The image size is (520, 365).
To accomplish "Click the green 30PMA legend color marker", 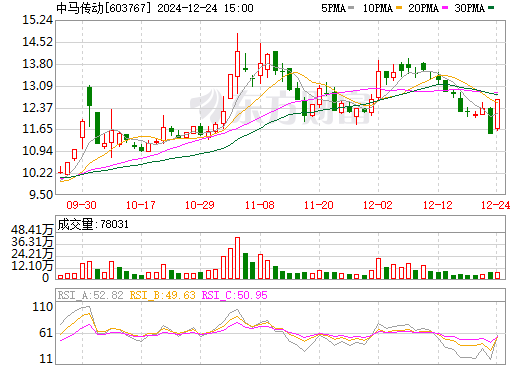I will coord(490,7).
